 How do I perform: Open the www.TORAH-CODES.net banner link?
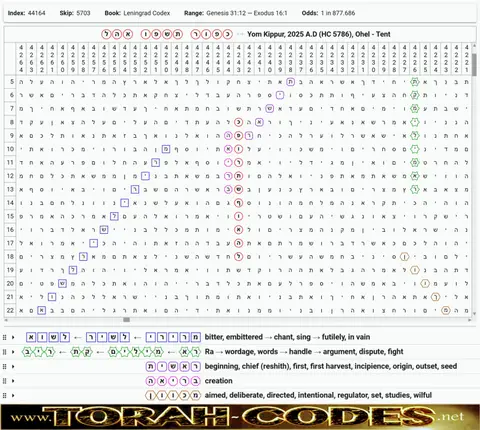point(240,417)
